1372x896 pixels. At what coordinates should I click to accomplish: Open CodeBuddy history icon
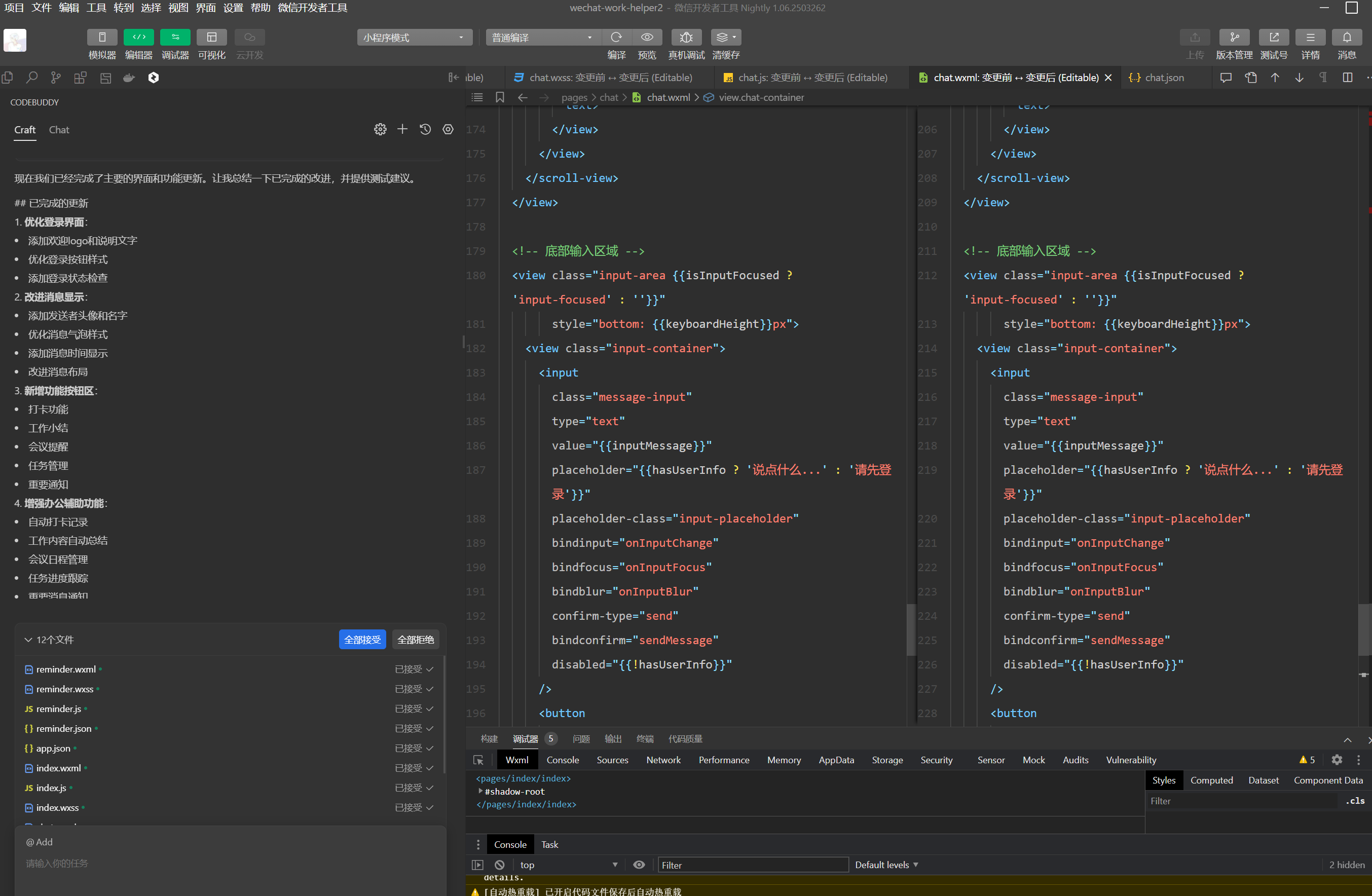[425, 129]
